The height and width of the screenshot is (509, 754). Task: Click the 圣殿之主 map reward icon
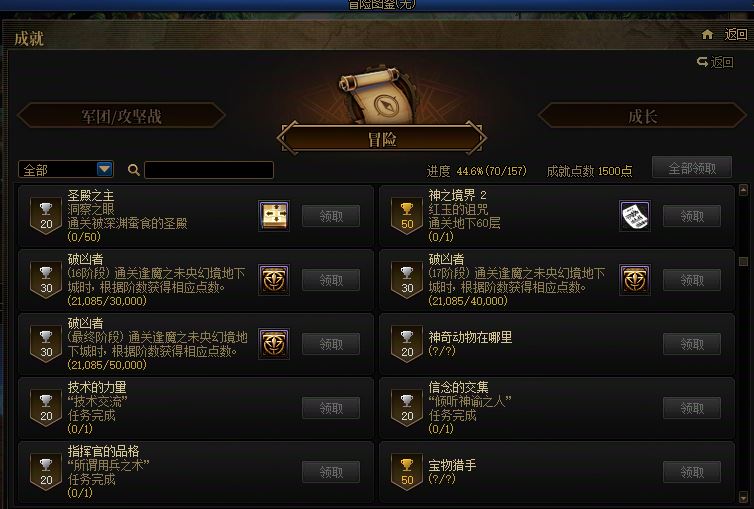[274, 216]
